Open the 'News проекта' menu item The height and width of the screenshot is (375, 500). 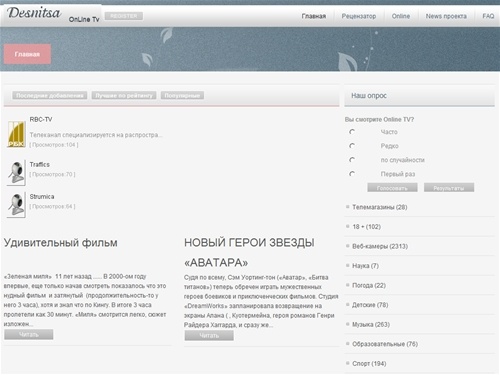pos(446,16)
